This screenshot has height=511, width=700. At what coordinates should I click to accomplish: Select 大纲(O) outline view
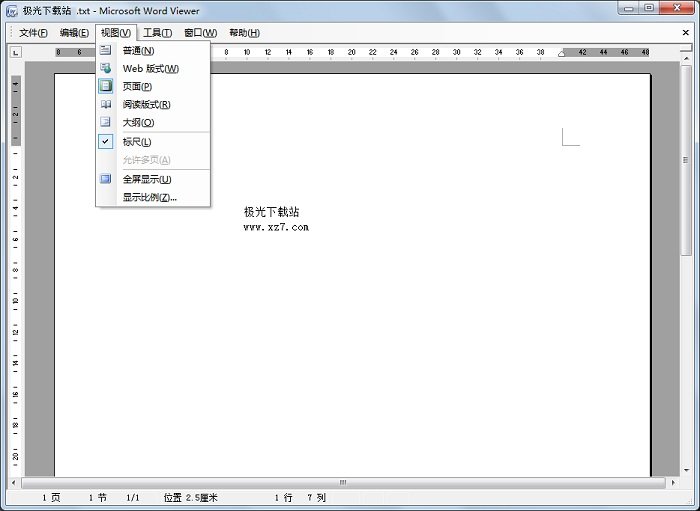(153, 122)
